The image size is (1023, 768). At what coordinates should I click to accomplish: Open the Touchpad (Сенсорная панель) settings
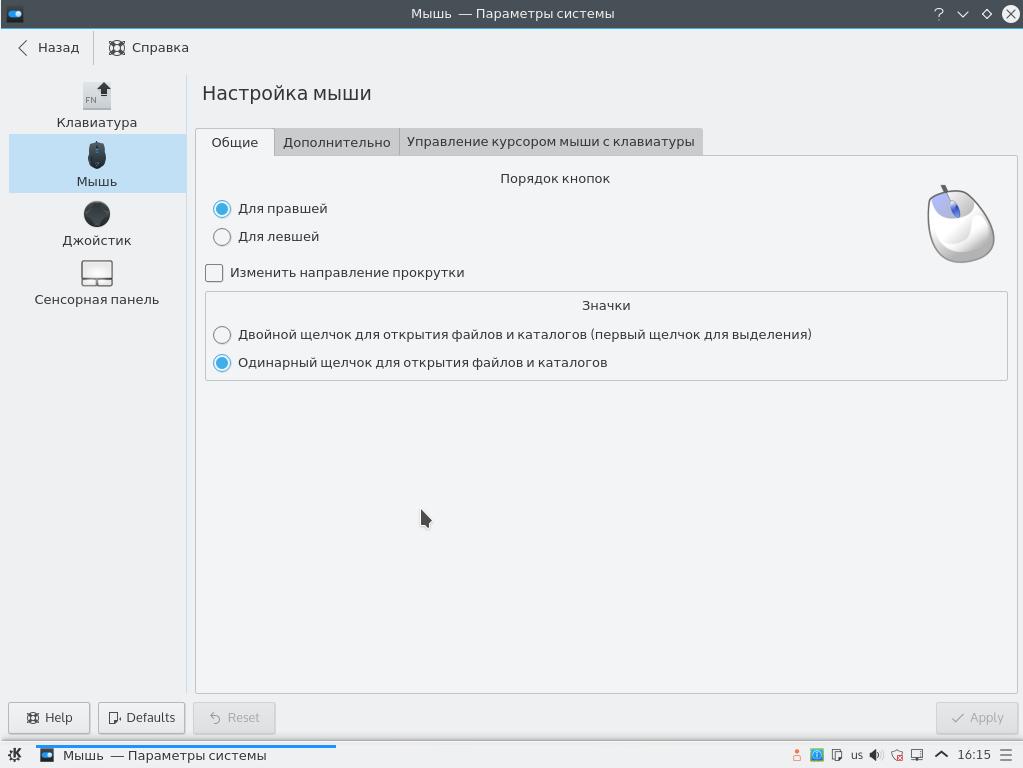[x=97, y=282]
